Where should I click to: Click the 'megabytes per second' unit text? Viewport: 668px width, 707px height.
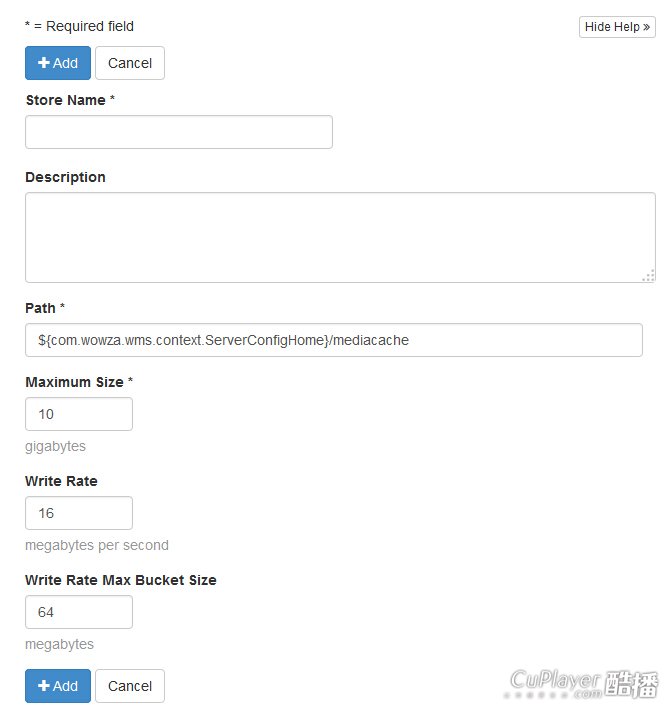click(x=97, y=545)
